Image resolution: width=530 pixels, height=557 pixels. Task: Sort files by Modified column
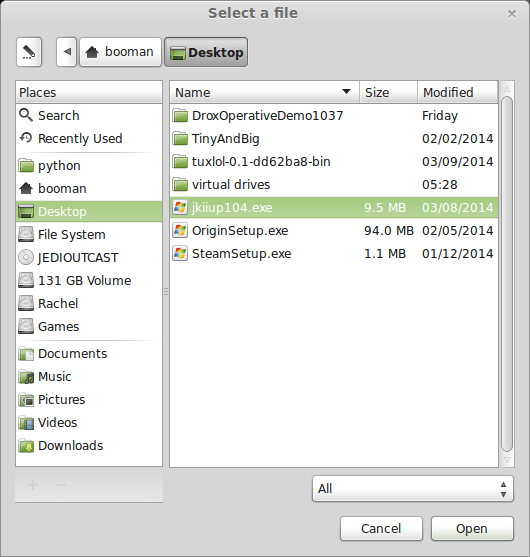[458, 92]
